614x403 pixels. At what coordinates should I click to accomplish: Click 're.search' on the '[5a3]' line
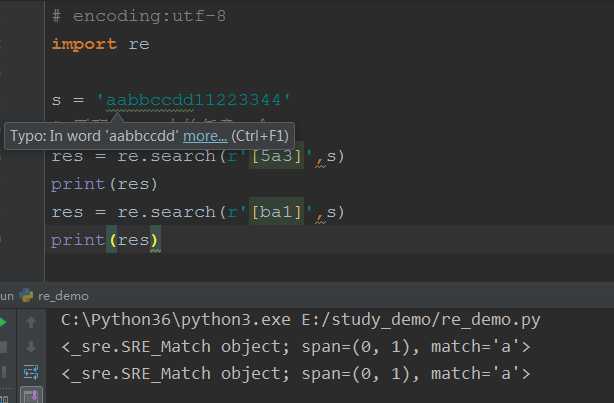point(166,156)
